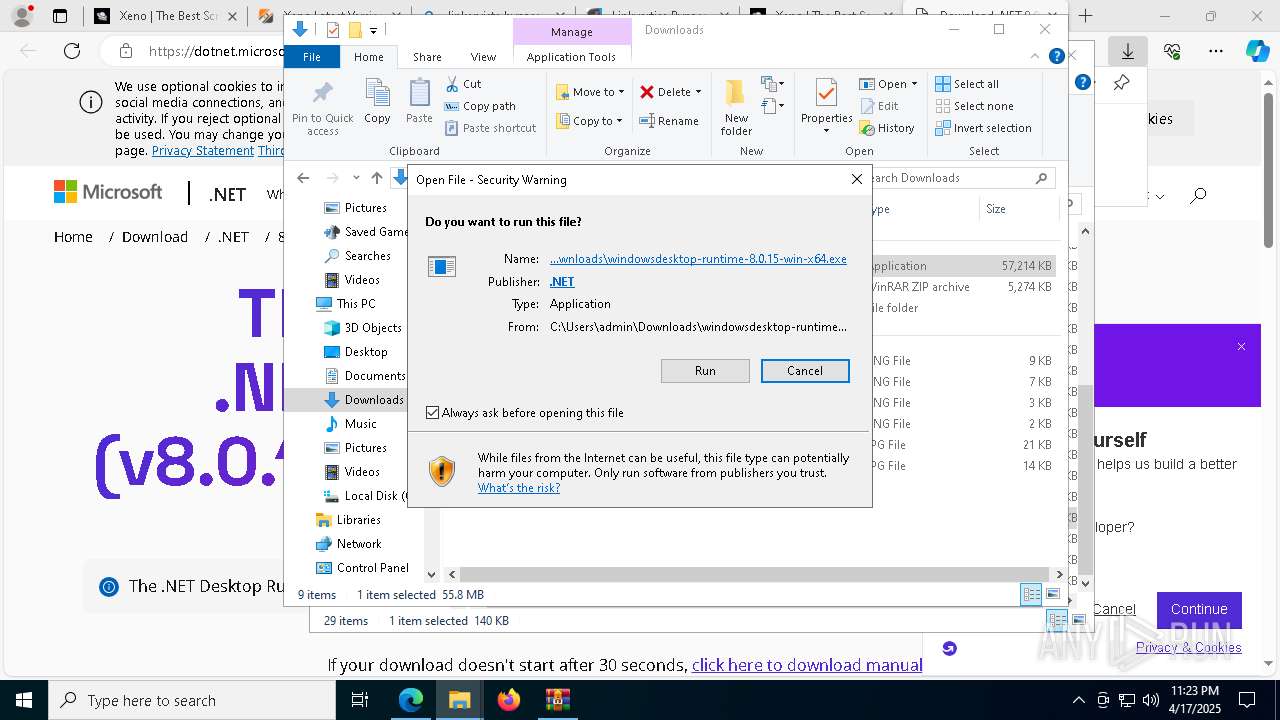Screen dimensions: 1280x720
Task: Collapse the Explorer ribbon chevron
Action: point(1037,57)
